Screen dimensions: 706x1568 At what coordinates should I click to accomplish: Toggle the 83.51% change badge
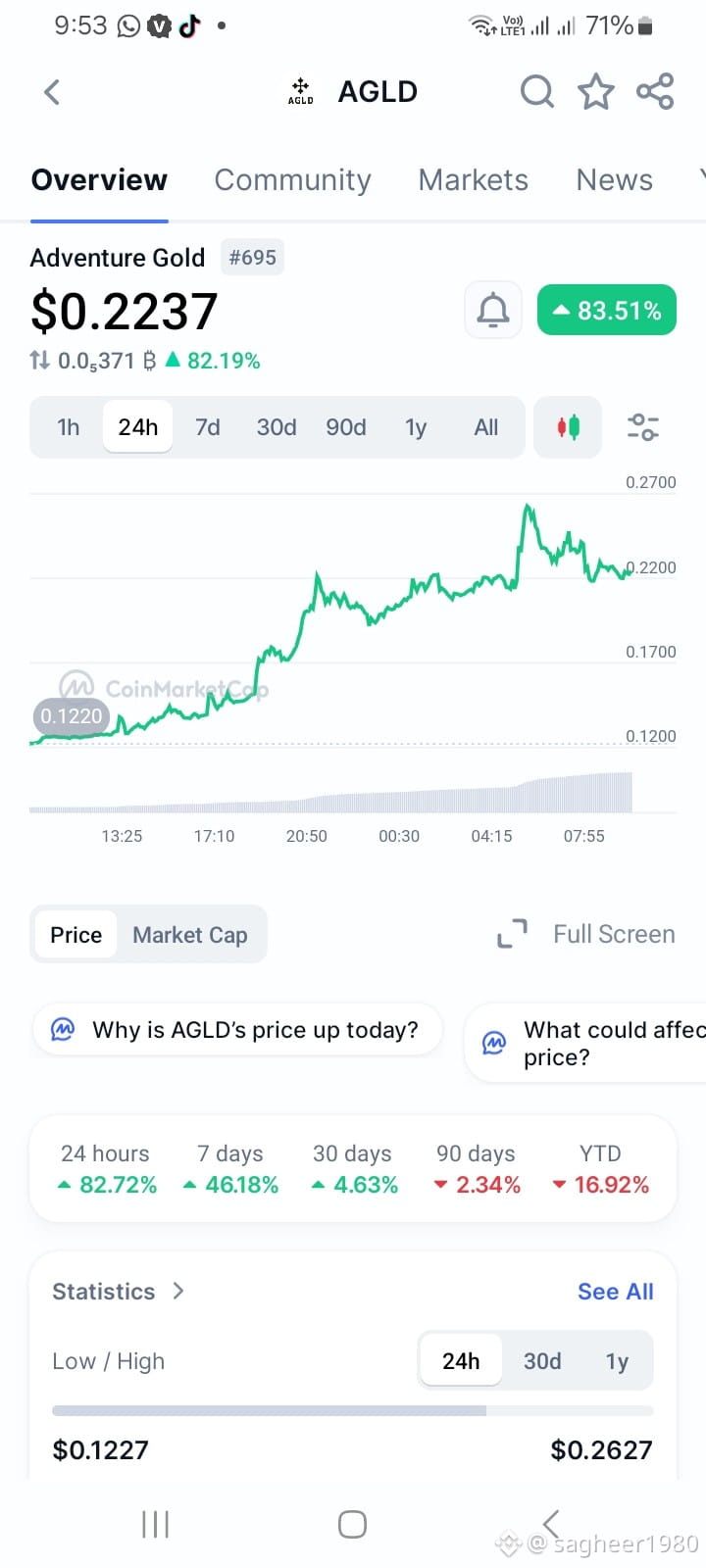607,311
